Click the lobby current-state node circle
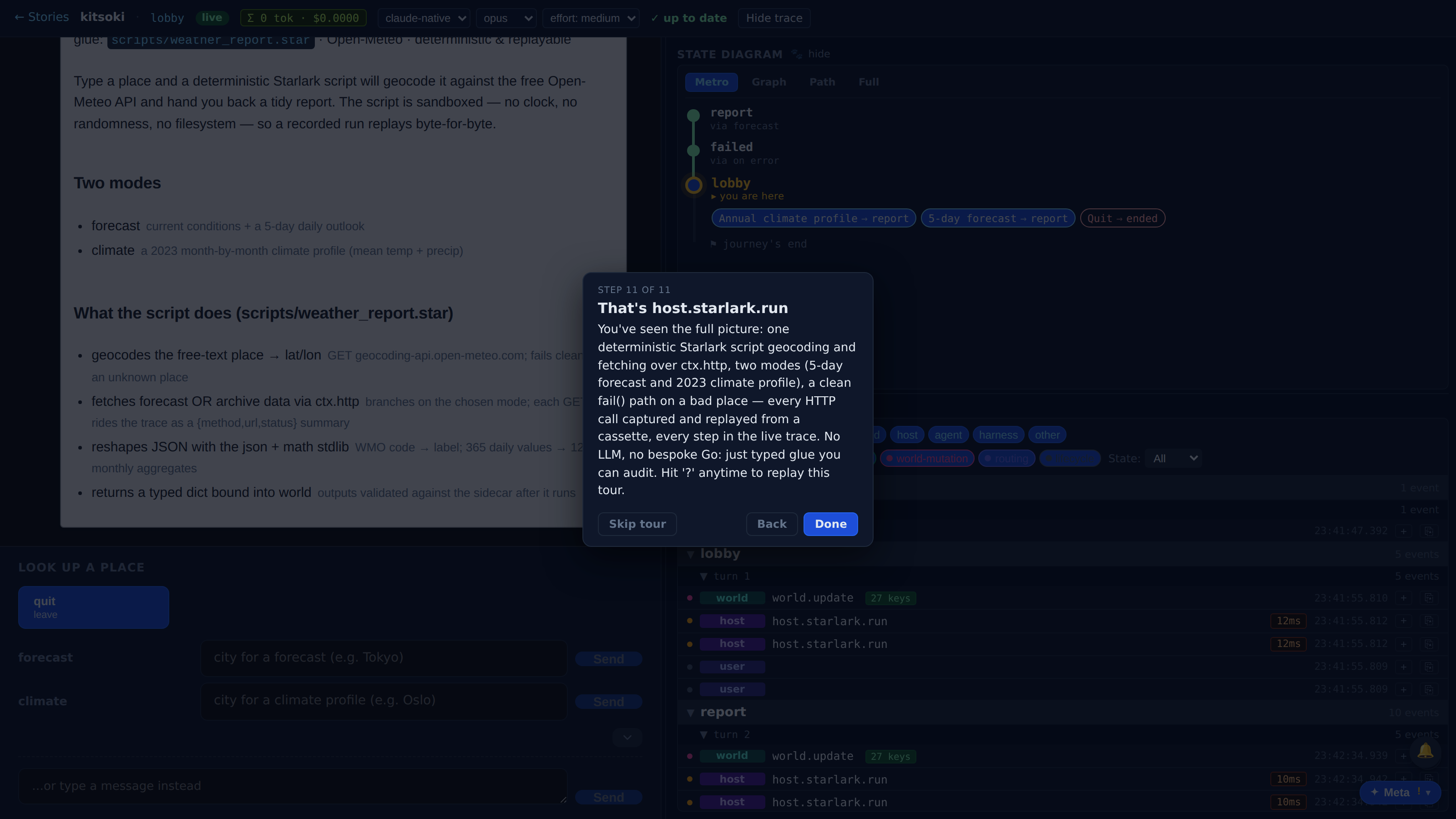The width and height of the screenshot is (1456, 819). [x=694, y=185]
